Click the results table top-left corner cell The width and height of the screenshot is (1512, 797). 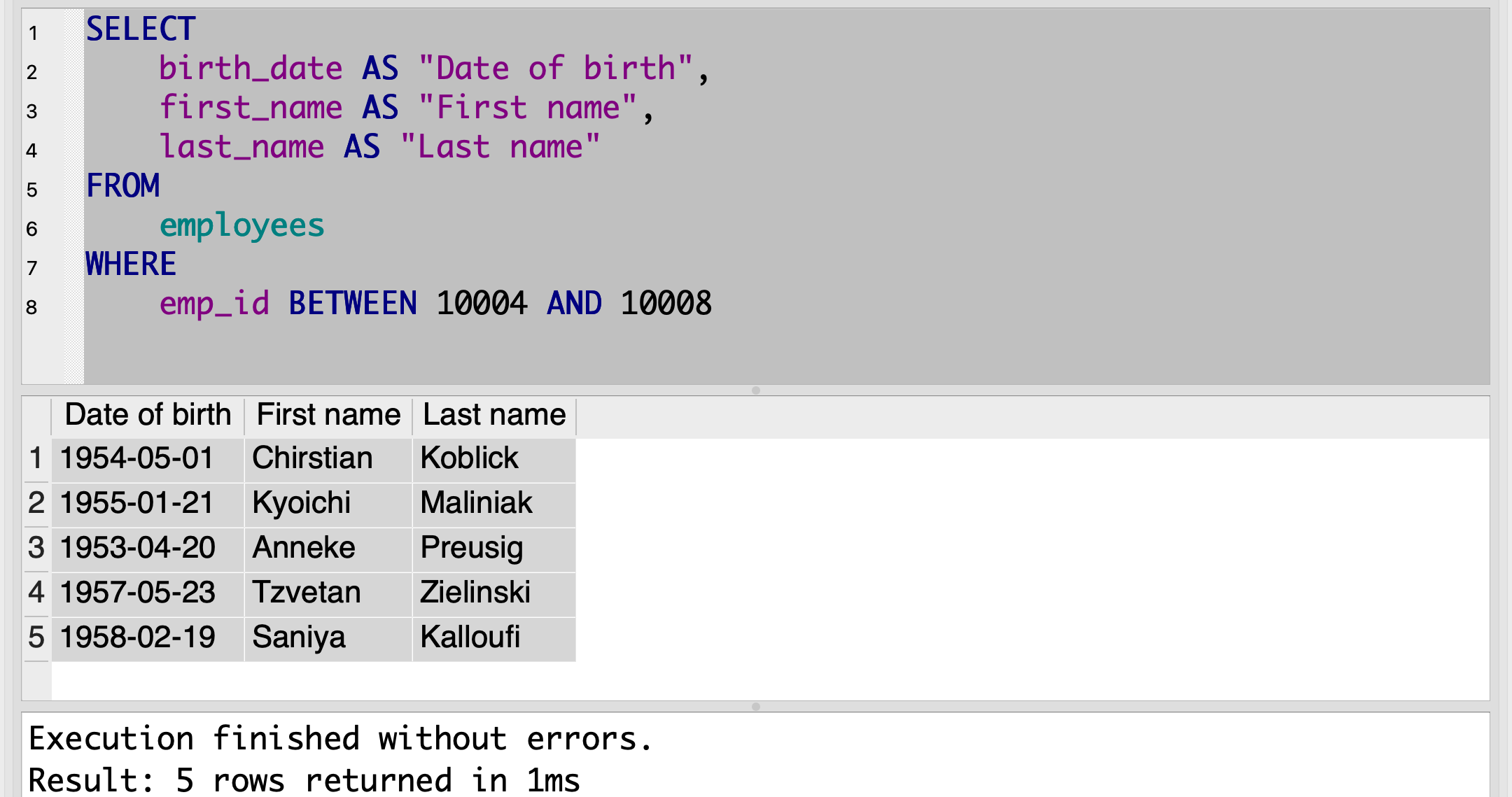[x=36, y=415]
